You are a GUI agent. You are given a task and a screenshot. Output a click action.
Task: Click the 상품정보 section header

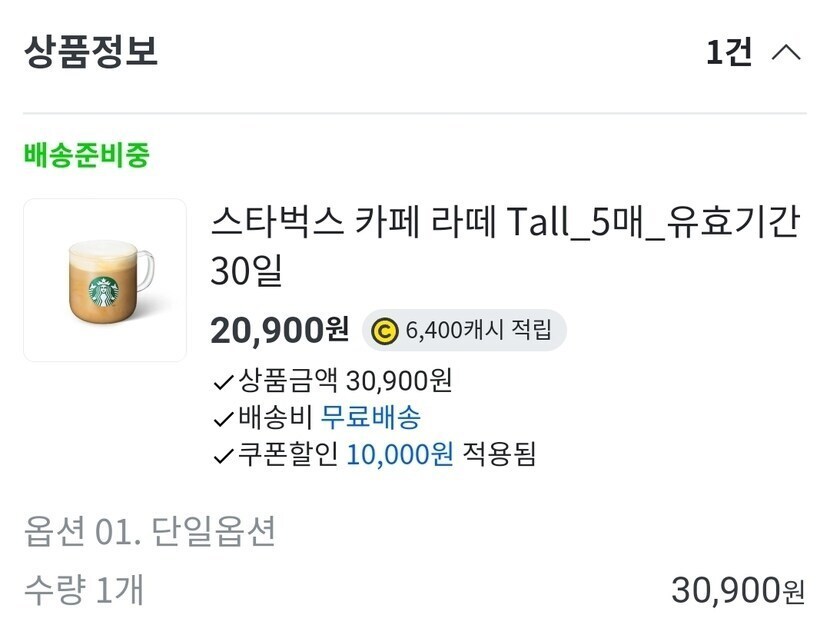(x=91, y=51)
